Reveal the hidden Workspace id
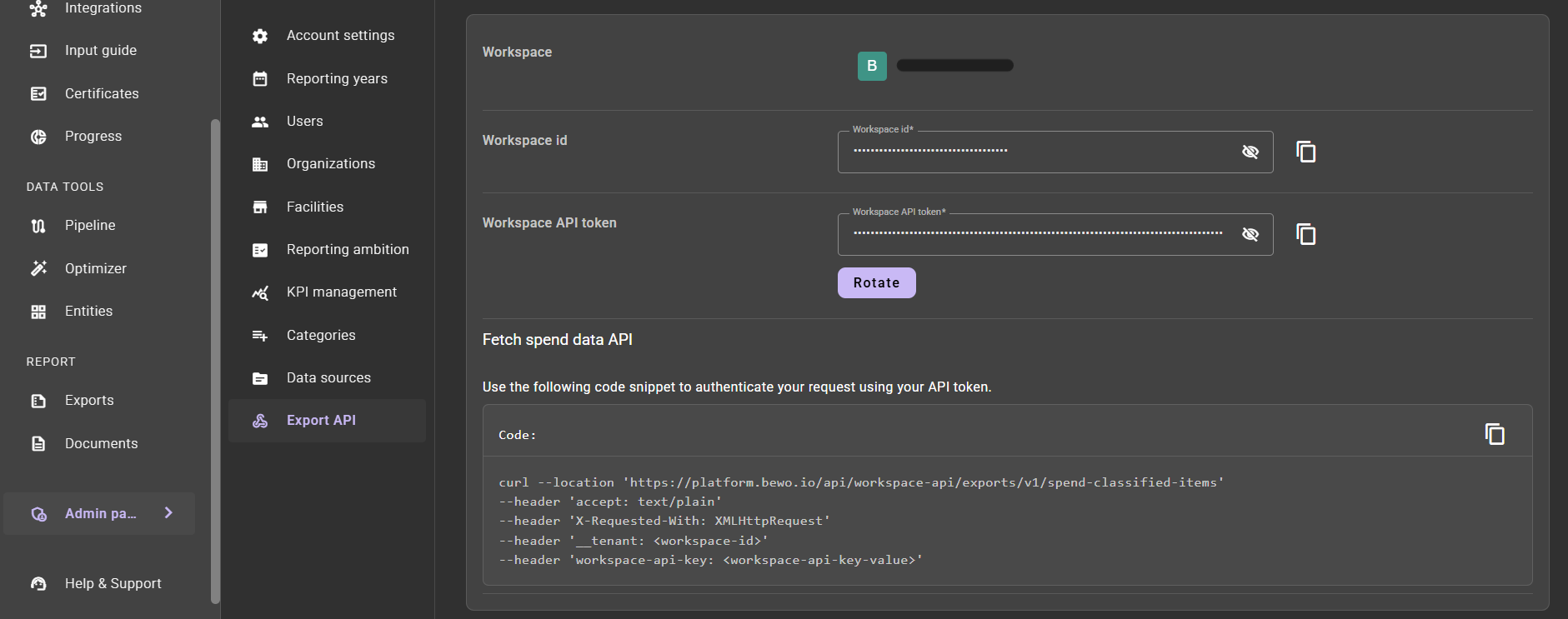 coord(1250,152)
